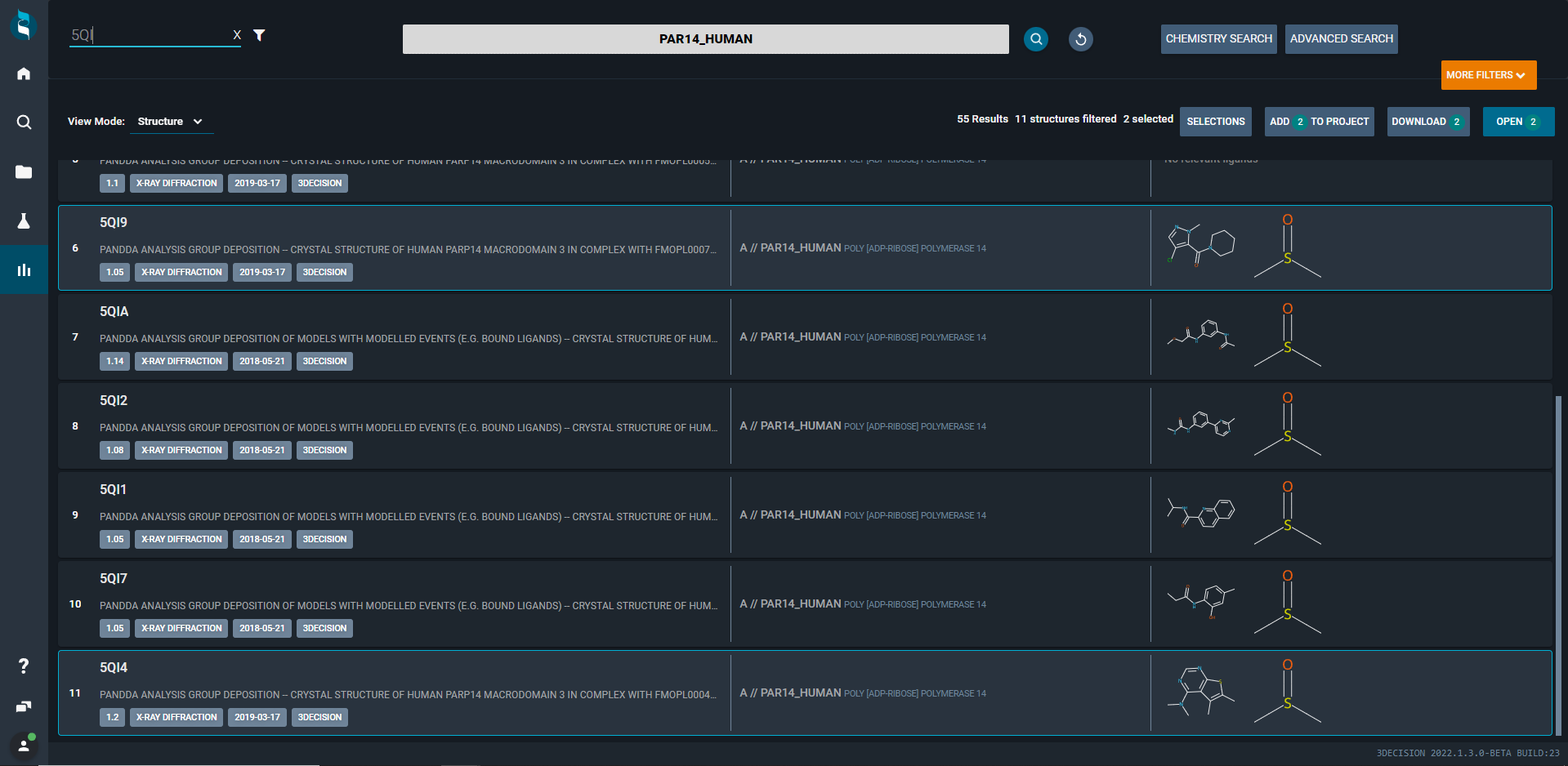Open the Projects folder sidebar icon

24,171
